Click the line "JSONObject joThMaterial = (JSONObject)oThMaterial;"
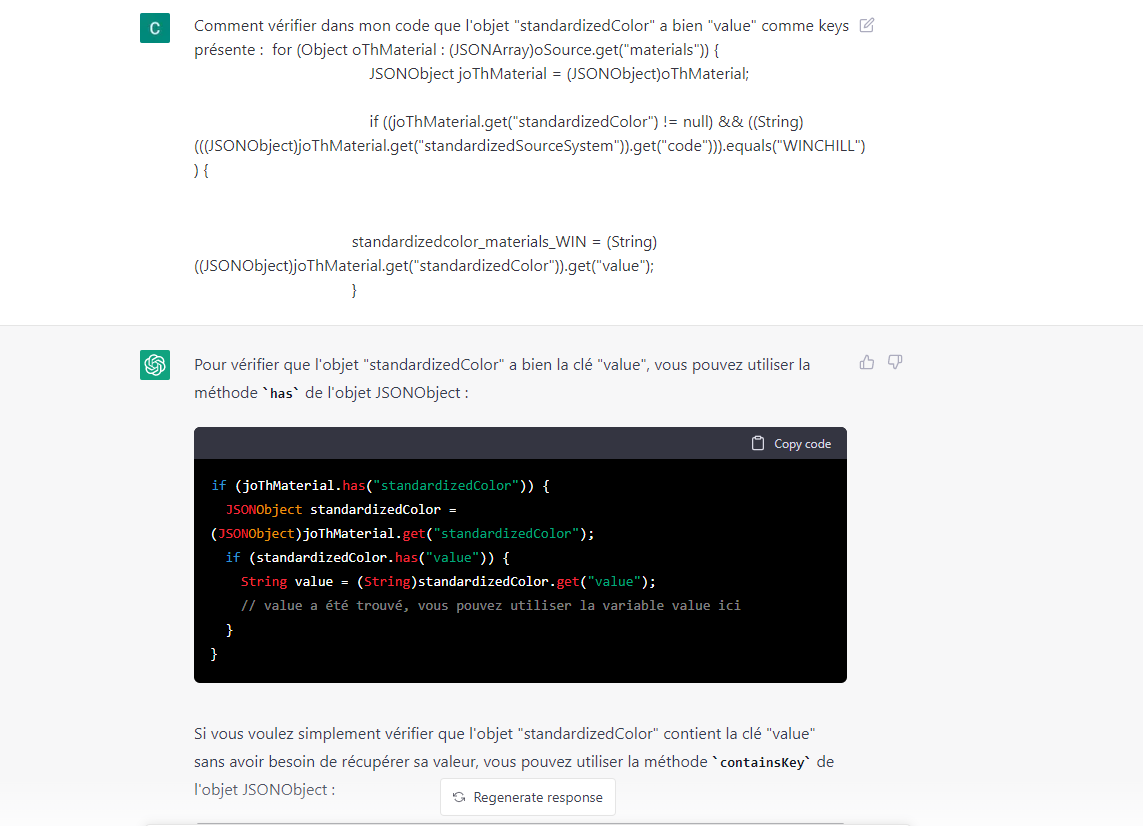 (559, 74)
